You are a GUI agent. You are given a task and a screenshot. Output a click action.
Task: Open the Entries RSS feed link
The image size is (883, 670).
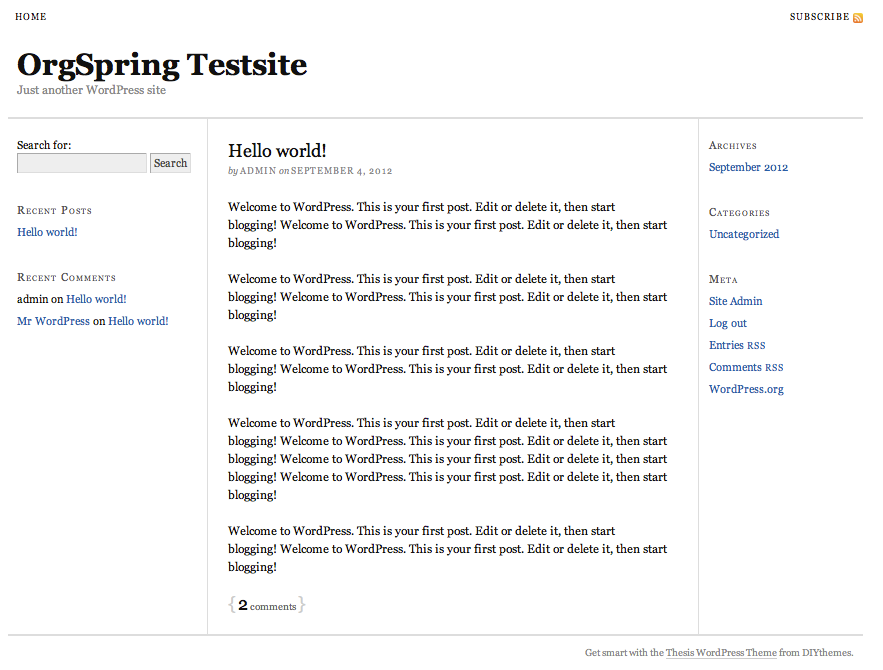737,345
